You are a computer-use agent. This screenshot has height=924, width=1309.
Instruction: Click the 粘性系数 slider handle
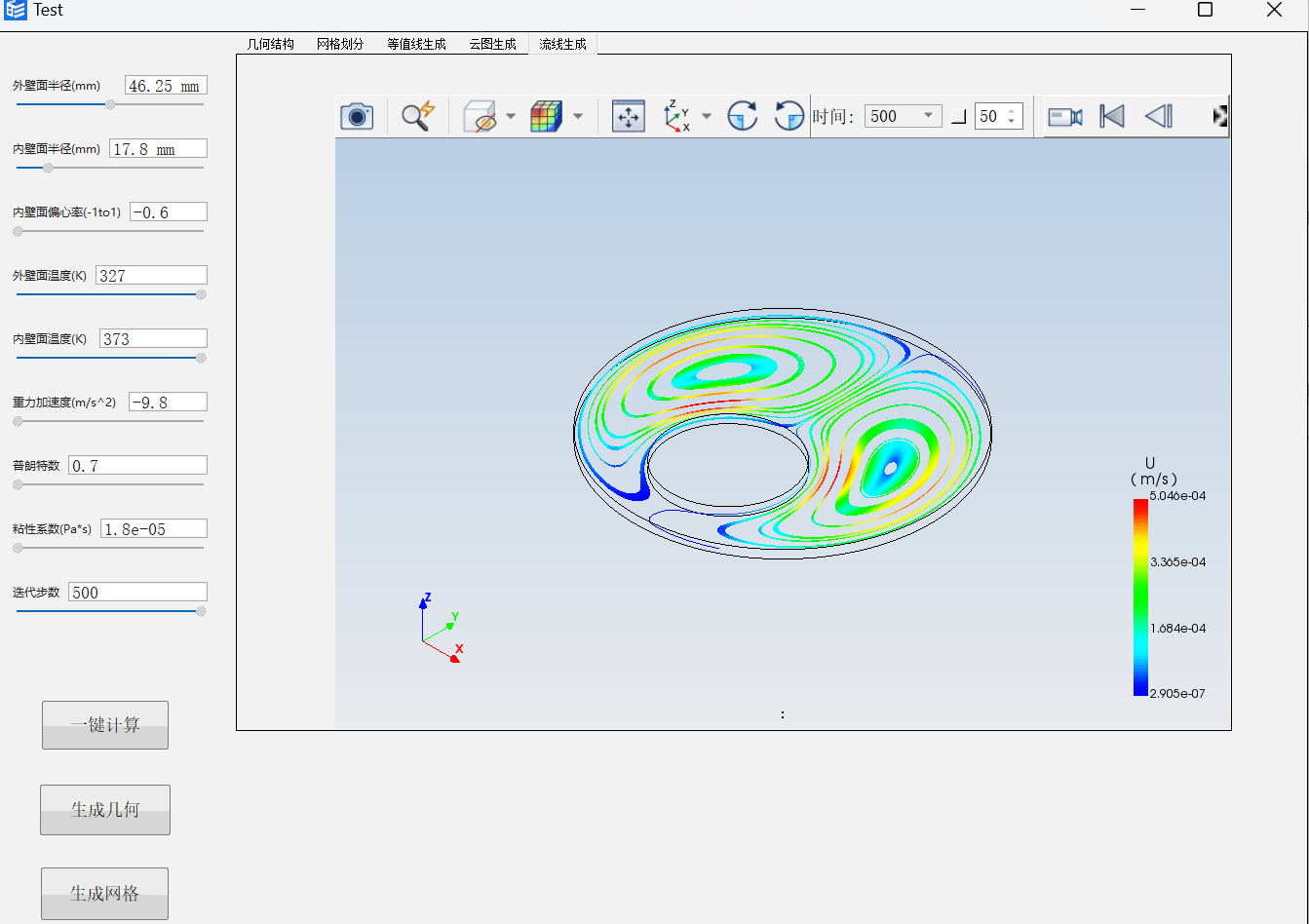[18, 548]
